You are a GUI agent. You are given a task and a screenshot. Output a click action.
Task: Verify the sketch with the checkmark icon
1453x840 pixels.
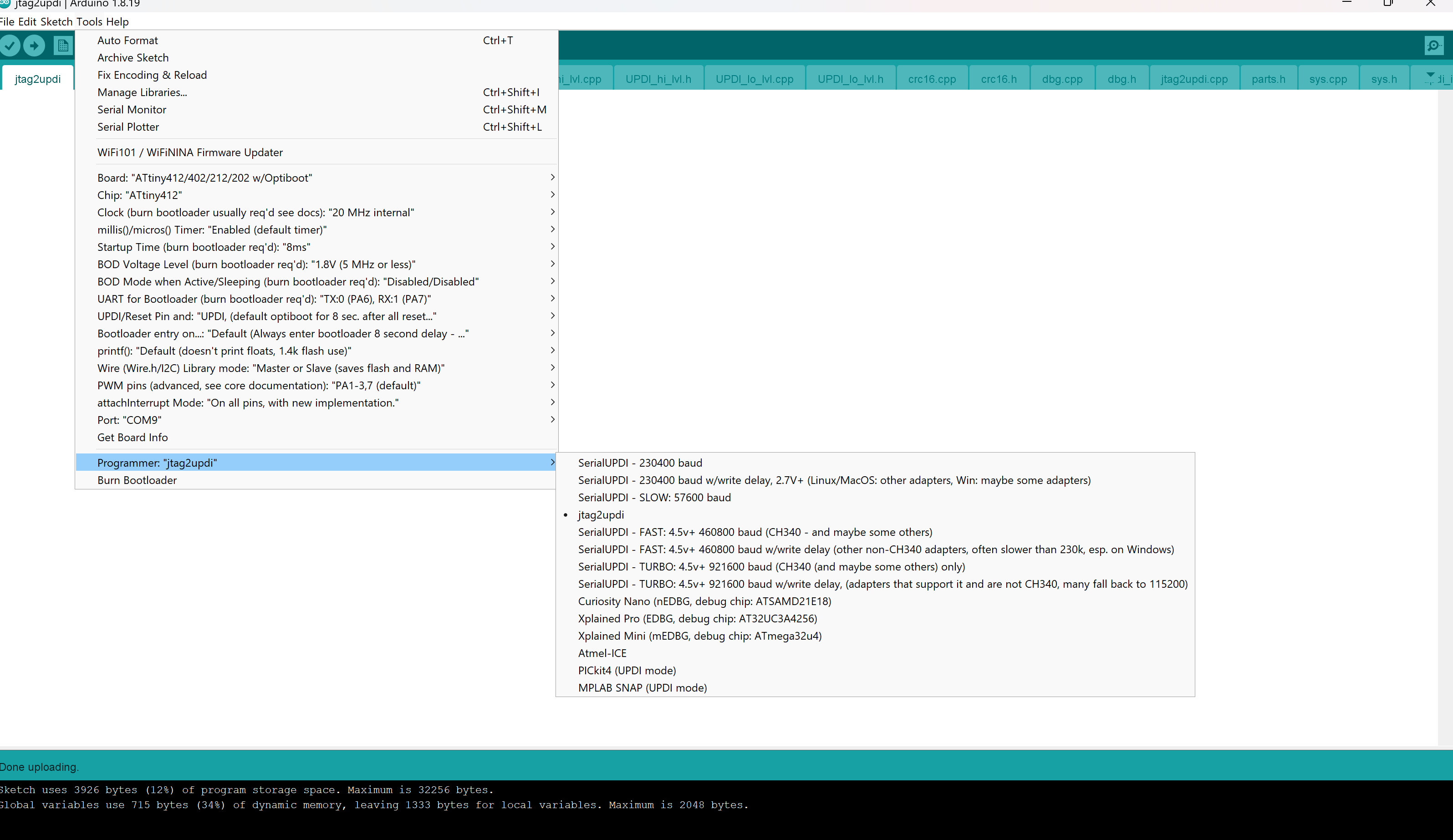[x=10, y=46]
